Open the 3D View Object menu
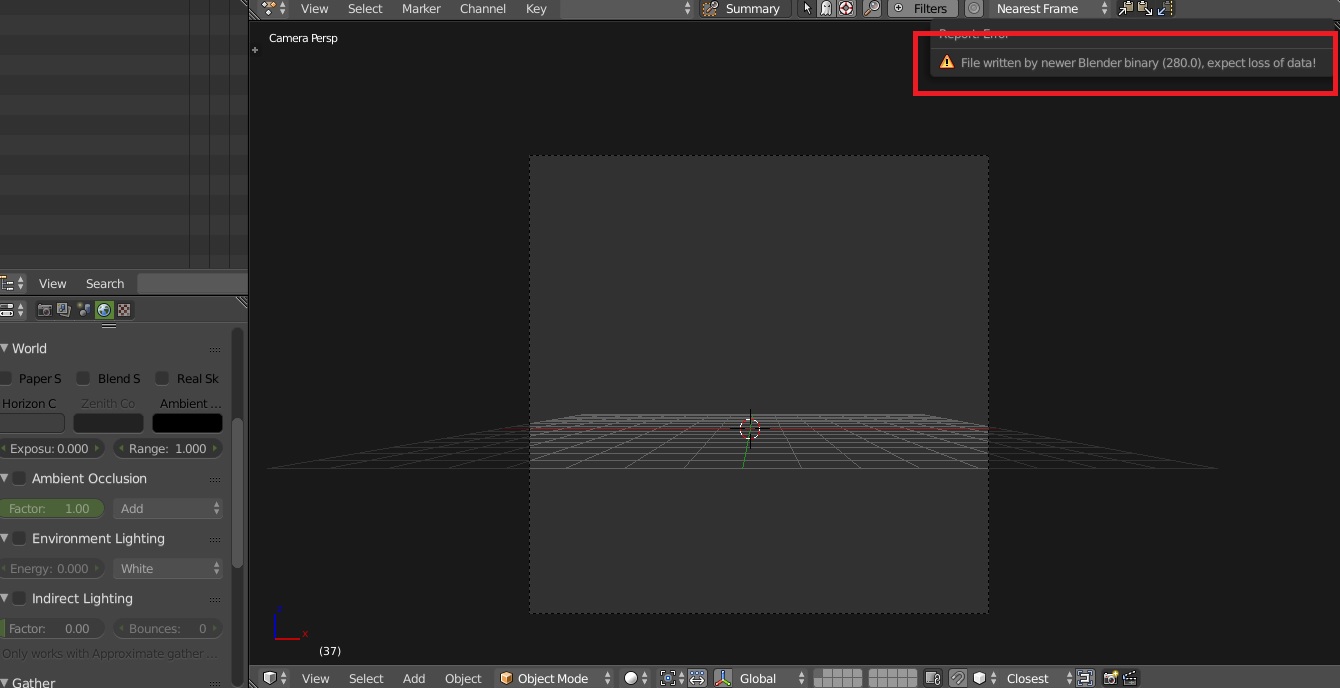The width and height of the screenshot is (1340, 688). click(x=463, y=678)
